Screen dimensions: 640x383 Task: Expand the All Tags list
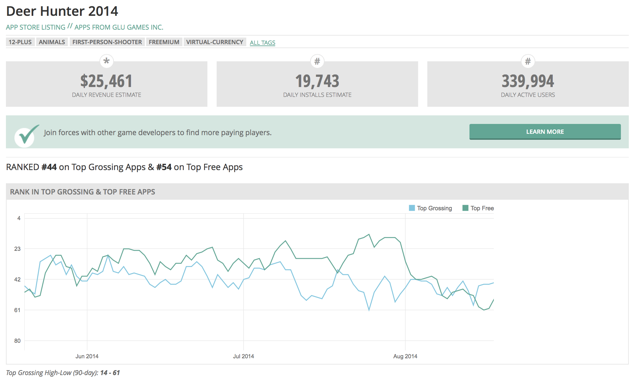[x=262, y=42]
